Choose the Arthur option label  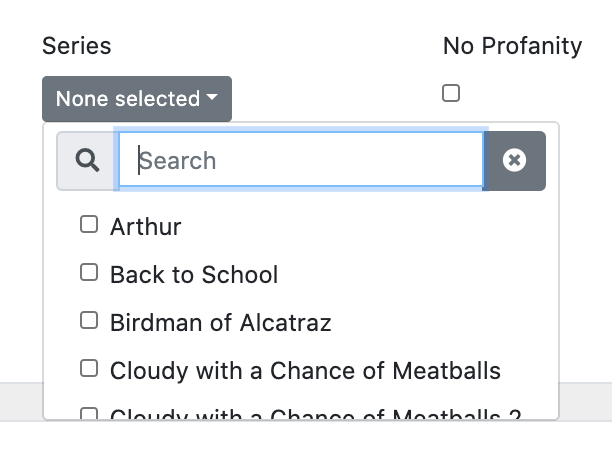point(146,227)
